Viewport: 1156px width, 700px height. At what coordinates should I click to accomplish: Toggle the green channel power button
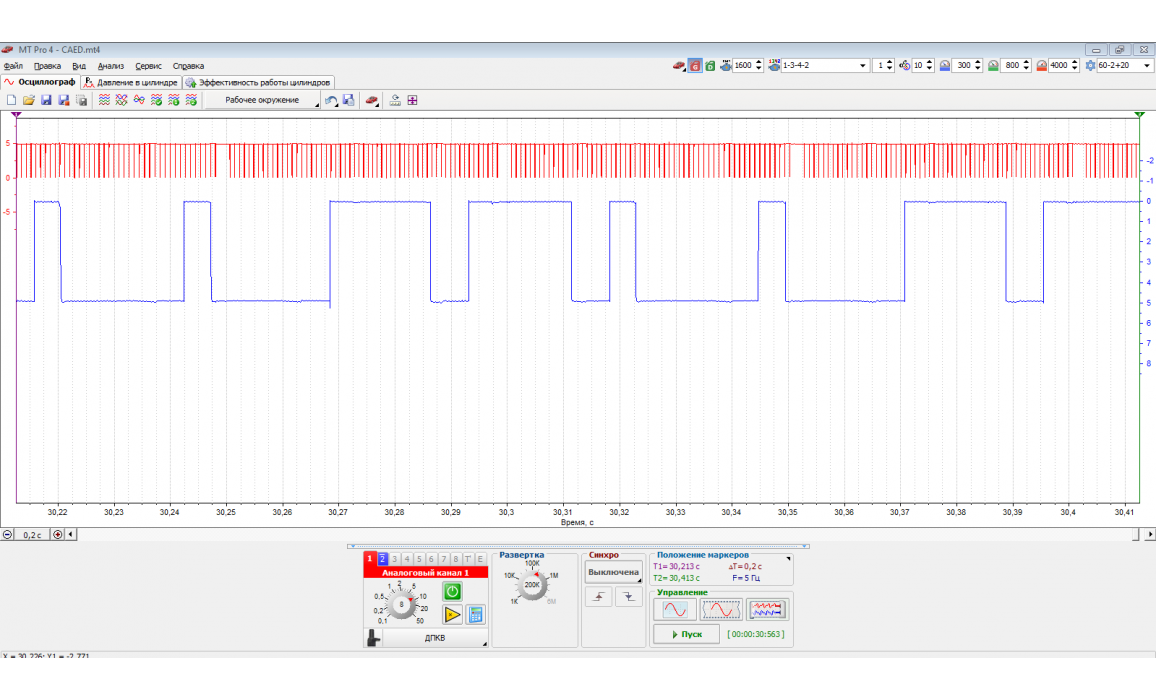(x=453, y=592)
